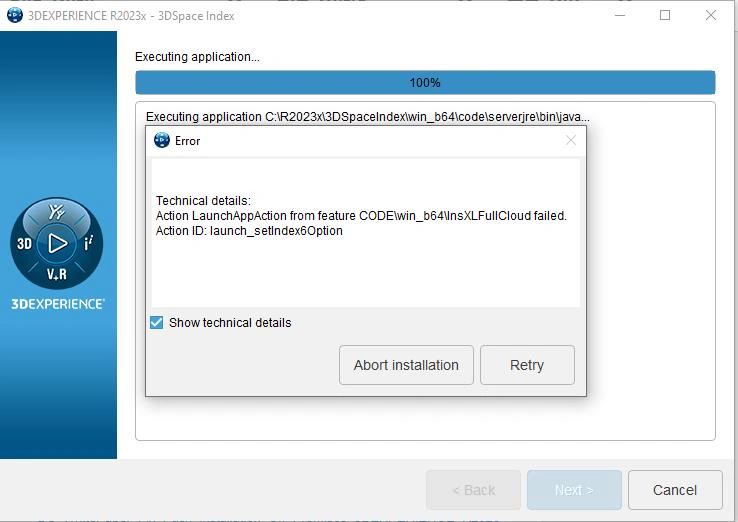Image resolution: width=738 pixels, height=522 pixels.
Task: Click the disabled Next button
Action: pos(574,490)
